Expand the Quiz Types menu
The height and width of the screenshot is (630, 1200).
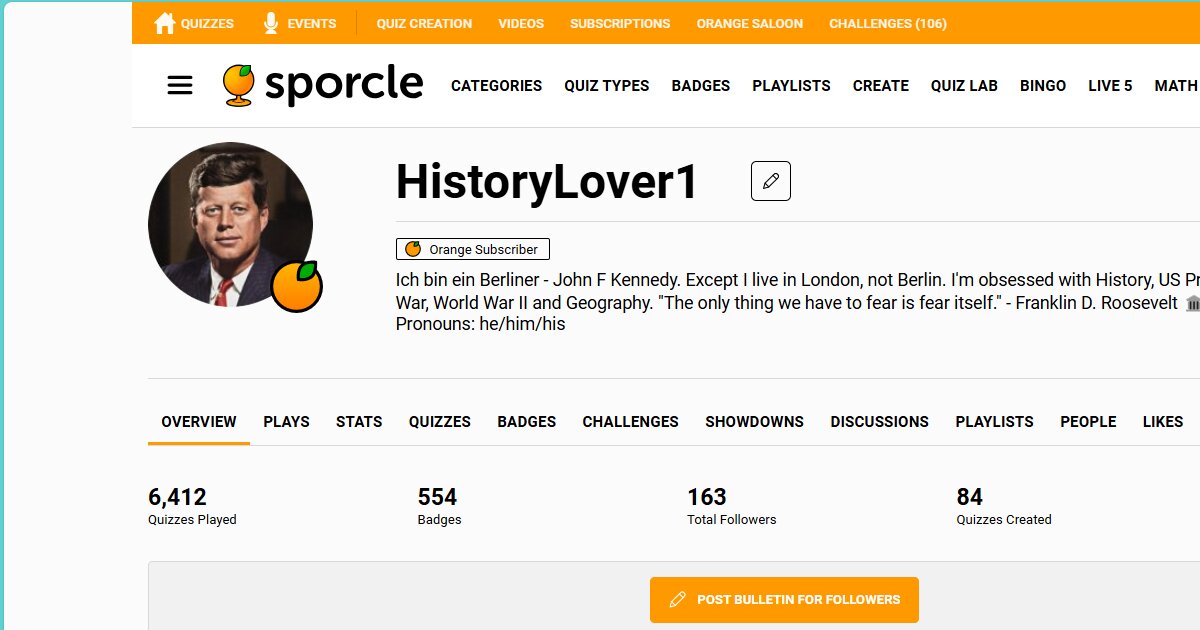pyautogui.click(x=607, y=86)
